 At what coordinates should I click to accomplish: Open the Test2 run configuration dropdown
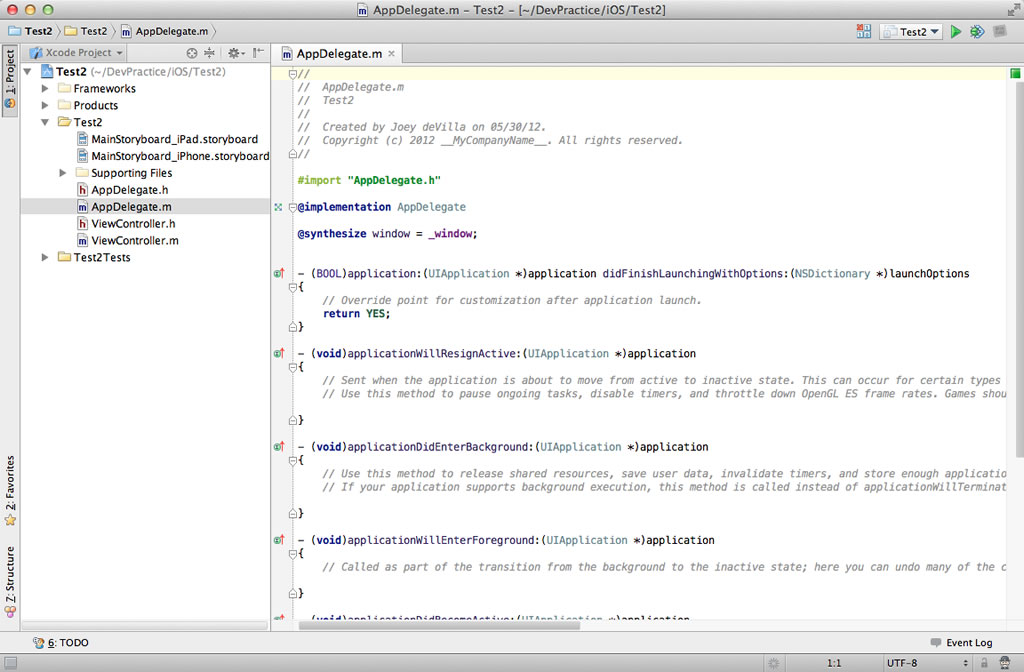click(911, 31)
